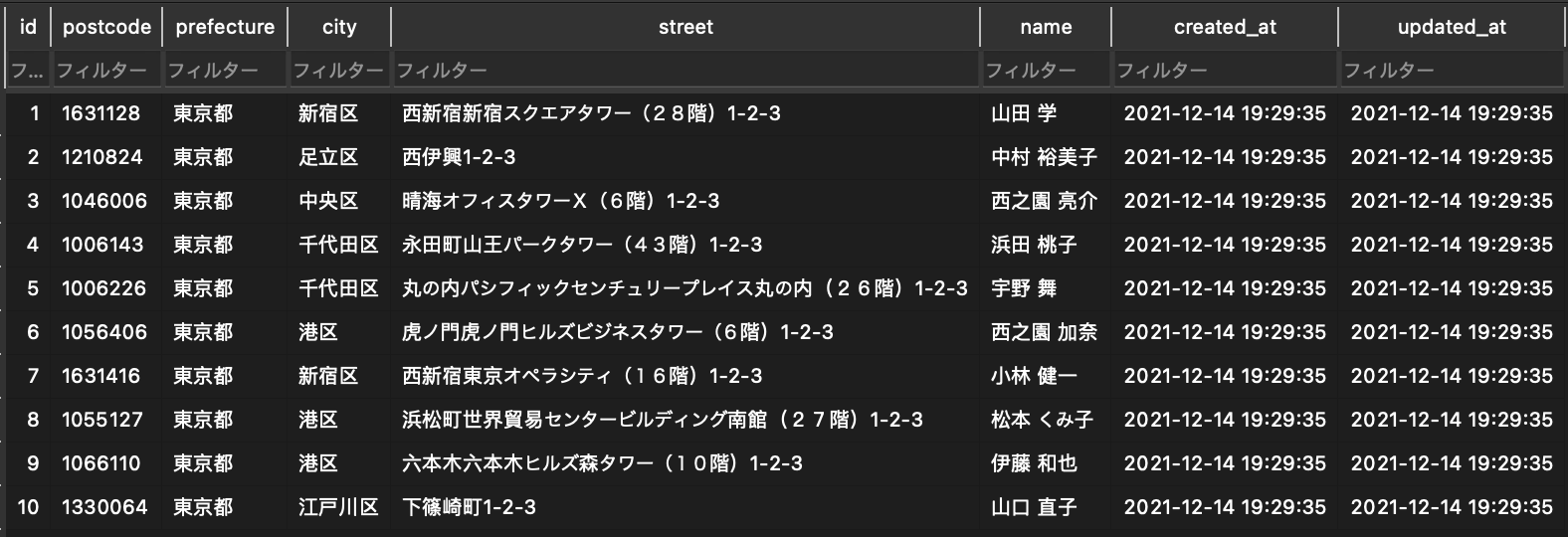Viewport: 1568px width, 537px height.
Task: Click the updated_at filter input
Action: (x=1452, y=71)
